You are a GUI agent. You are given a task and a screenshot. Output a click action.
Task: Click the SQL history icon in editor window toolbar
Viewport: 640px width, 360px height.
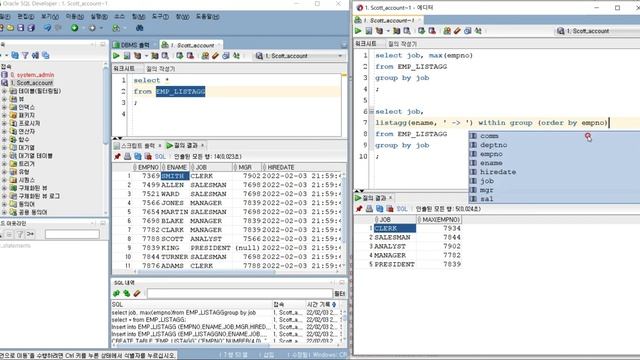pyautogui.click(x=468, y=31)
